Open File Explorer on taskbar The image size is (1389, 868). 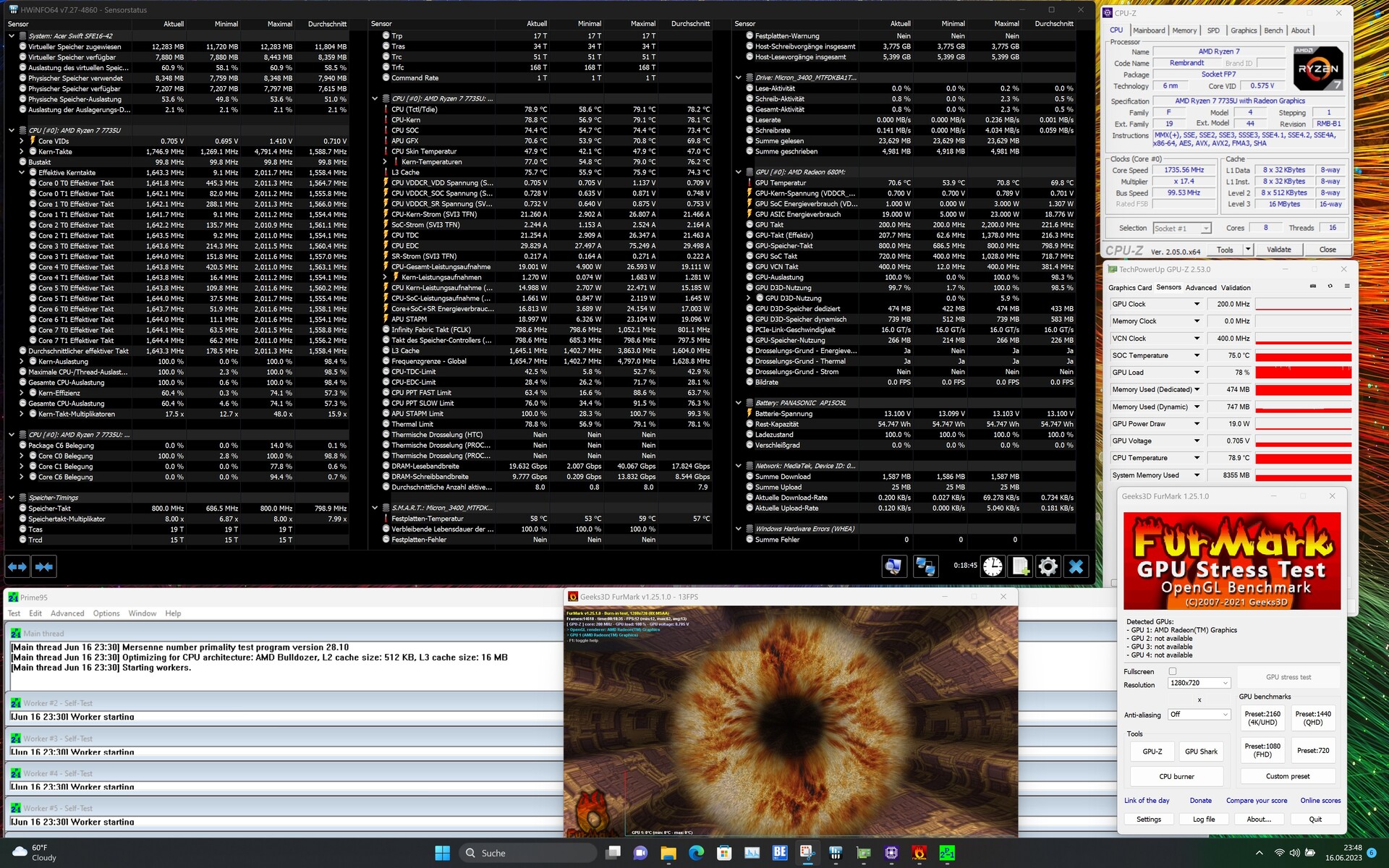click(x=668, y=853)
